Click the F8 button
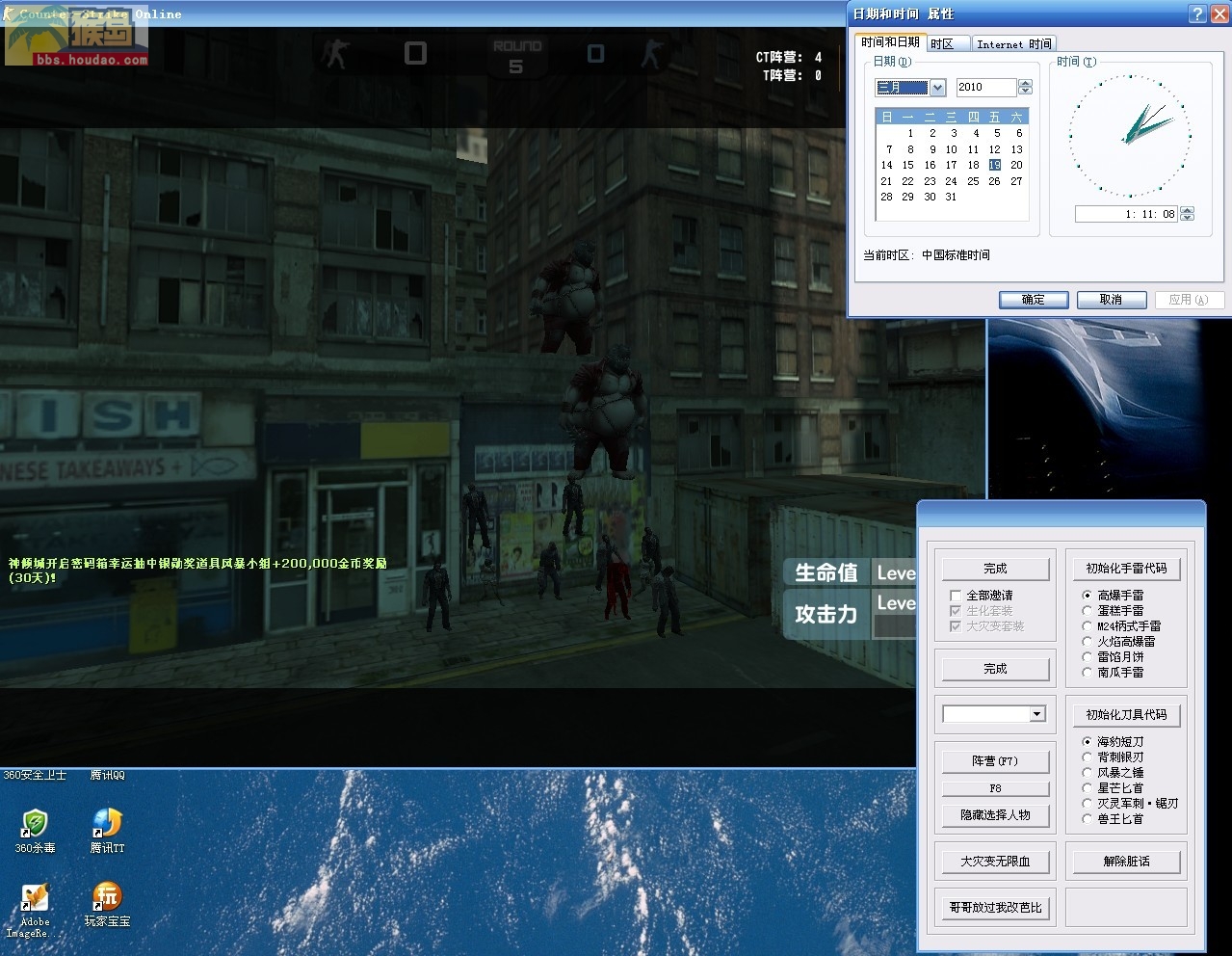 [x=995, y=788]
